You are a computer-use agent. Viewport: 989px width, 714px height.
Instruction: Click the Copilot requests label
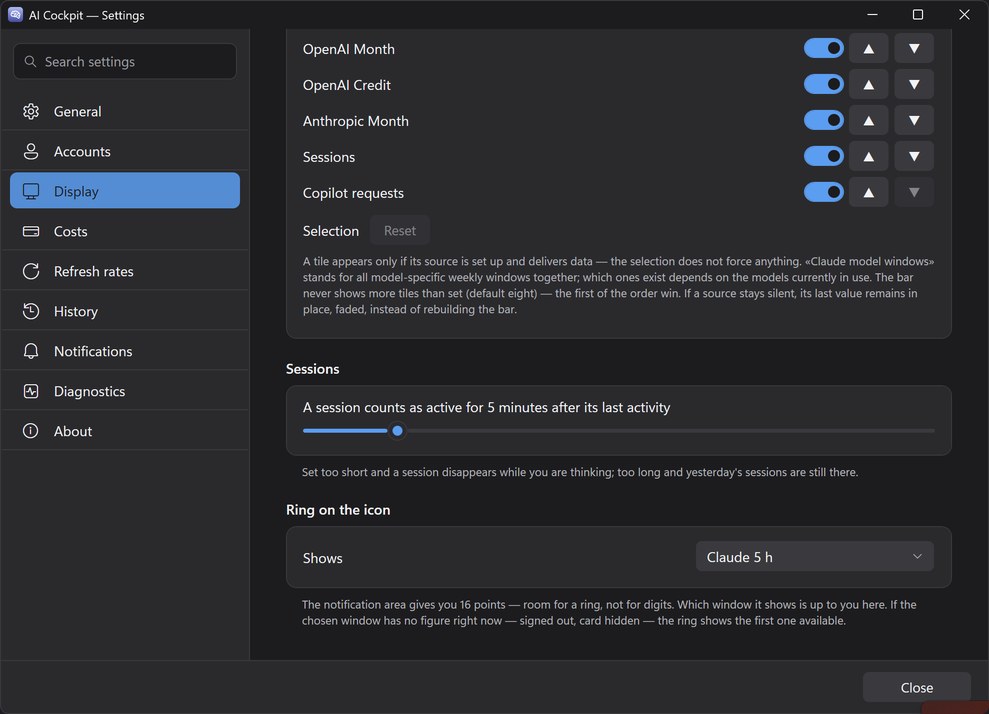click(x=353, y=193)
